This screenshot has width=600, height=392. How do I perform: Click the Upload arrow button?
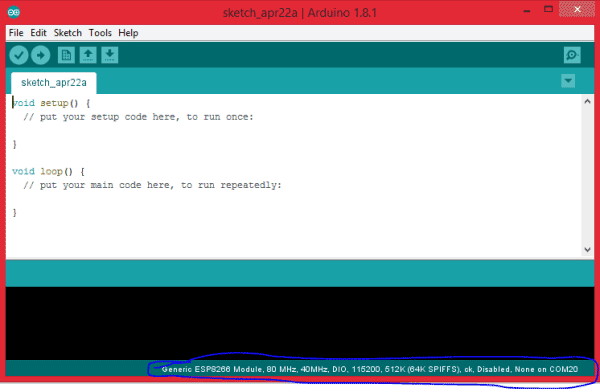41,55
